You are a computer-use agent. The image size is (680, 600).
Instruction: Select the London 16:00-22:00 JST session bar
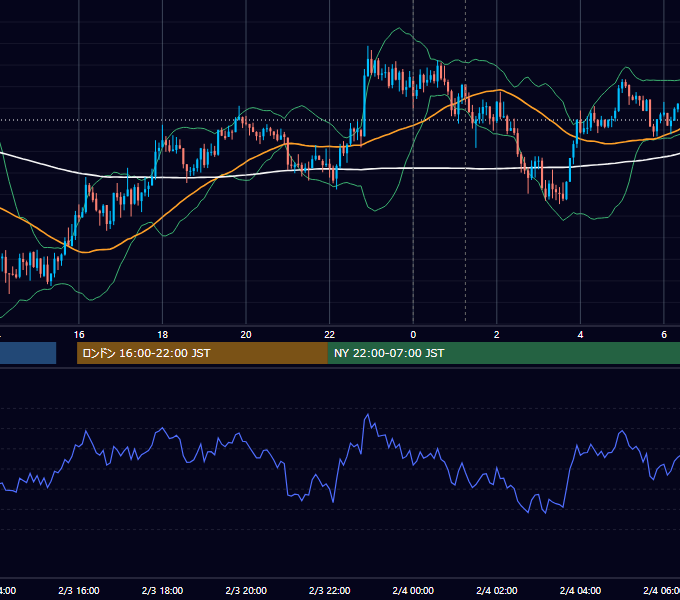click(x=202, y=353)
